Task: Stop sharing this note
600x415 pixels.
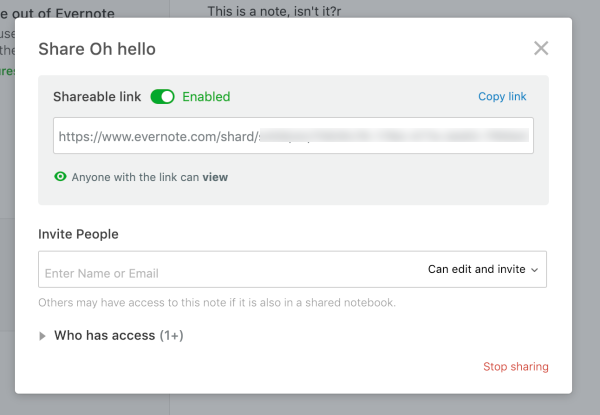Action: [x=515, y=366]
